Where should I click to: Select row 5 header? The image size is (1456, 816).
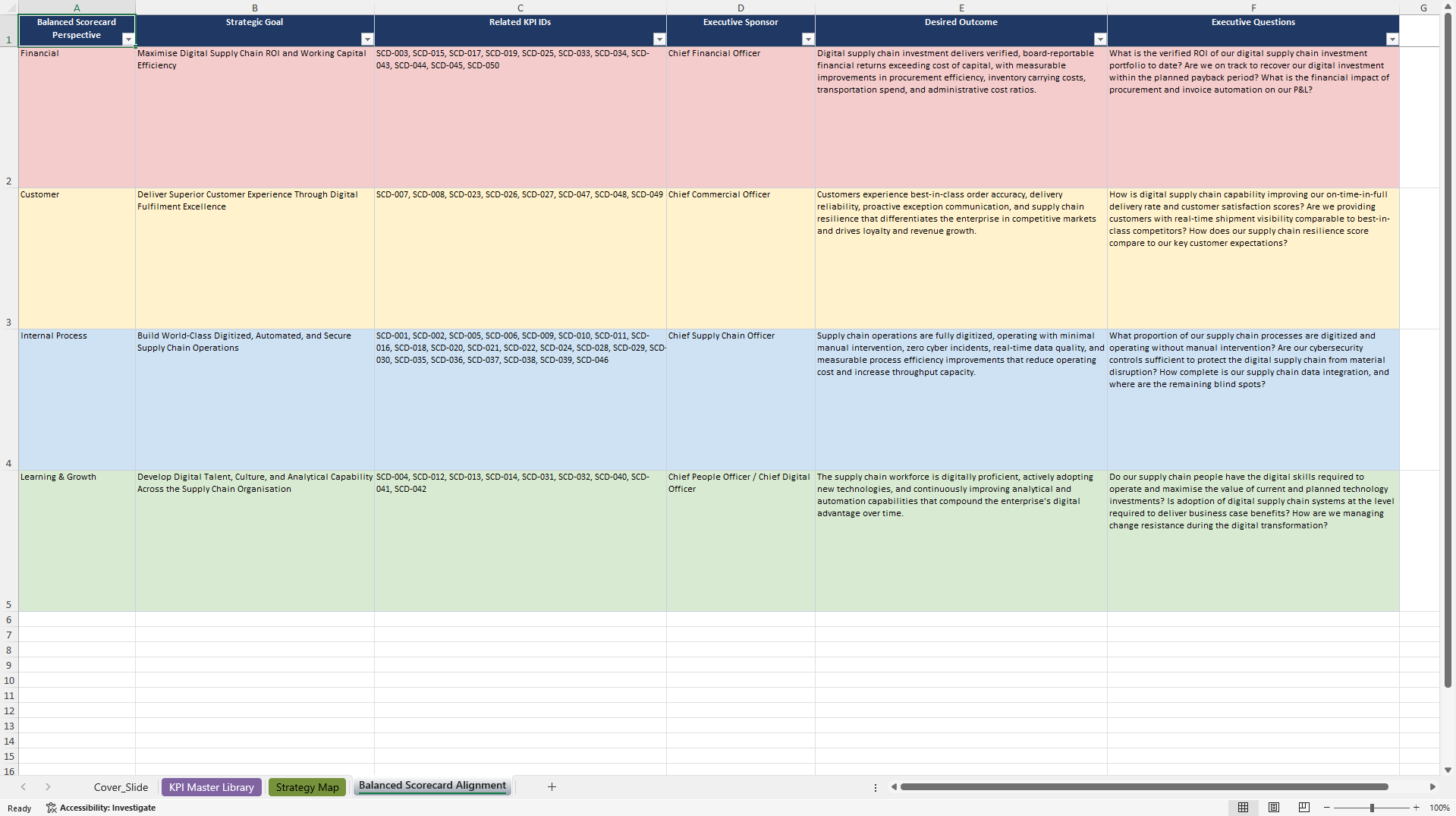tap(9, 540)
